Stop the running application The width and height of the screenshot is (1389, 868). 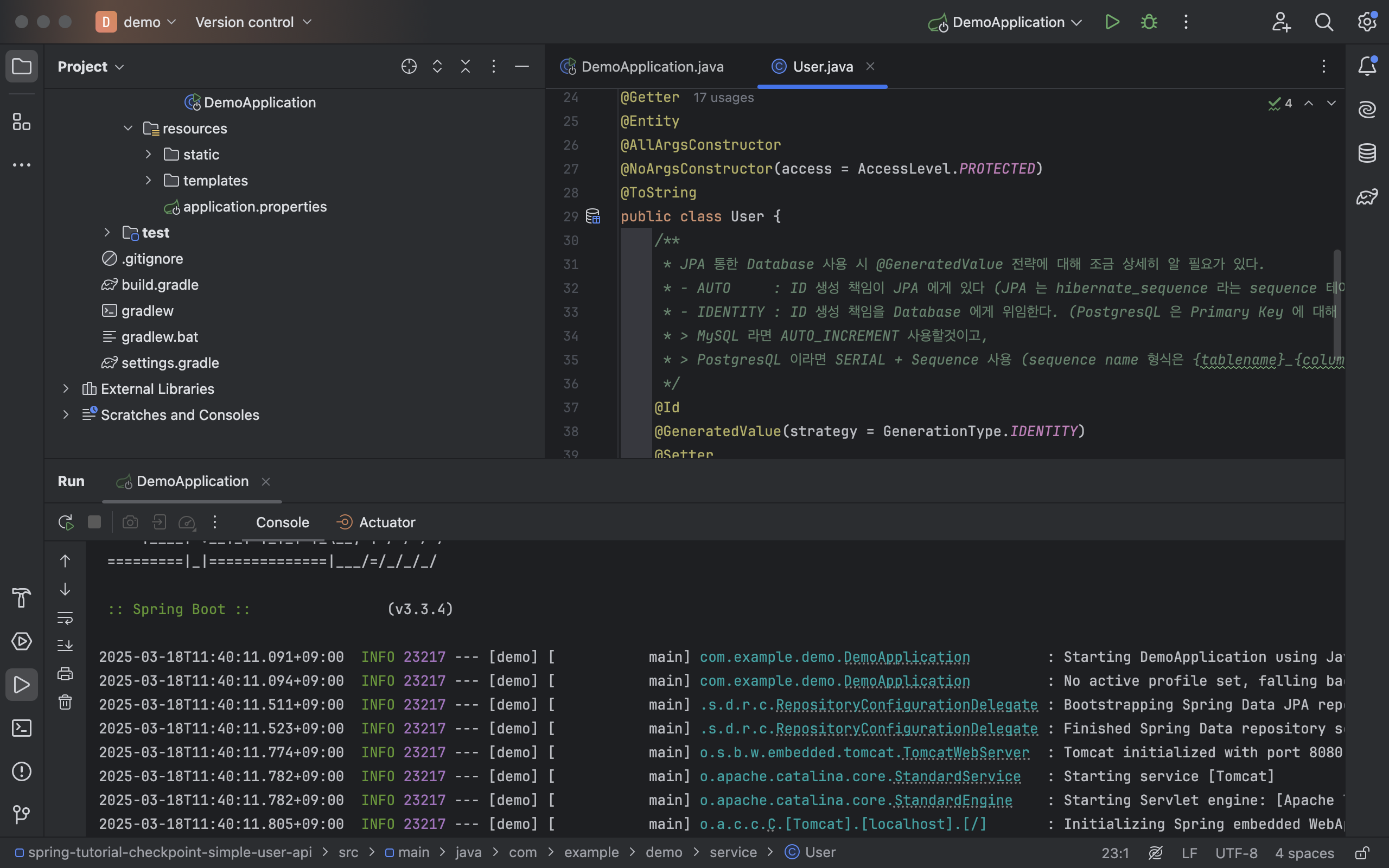(x=94, y=522)
